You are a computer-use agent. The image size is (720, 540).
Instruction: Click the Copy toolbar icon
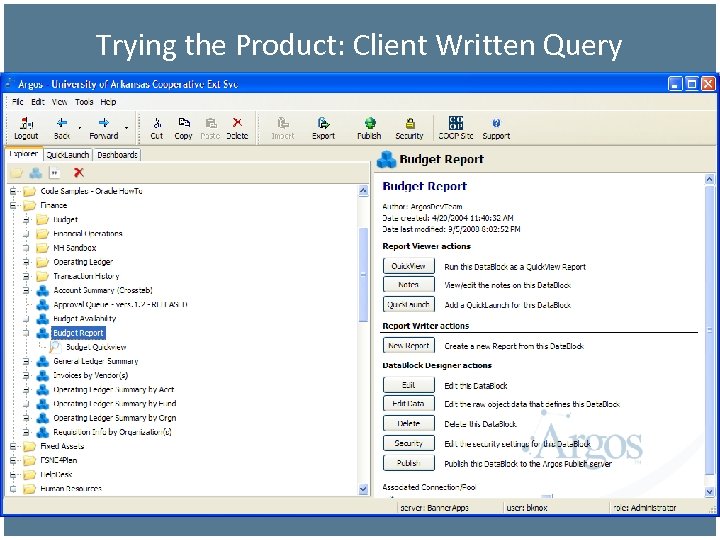184,123
